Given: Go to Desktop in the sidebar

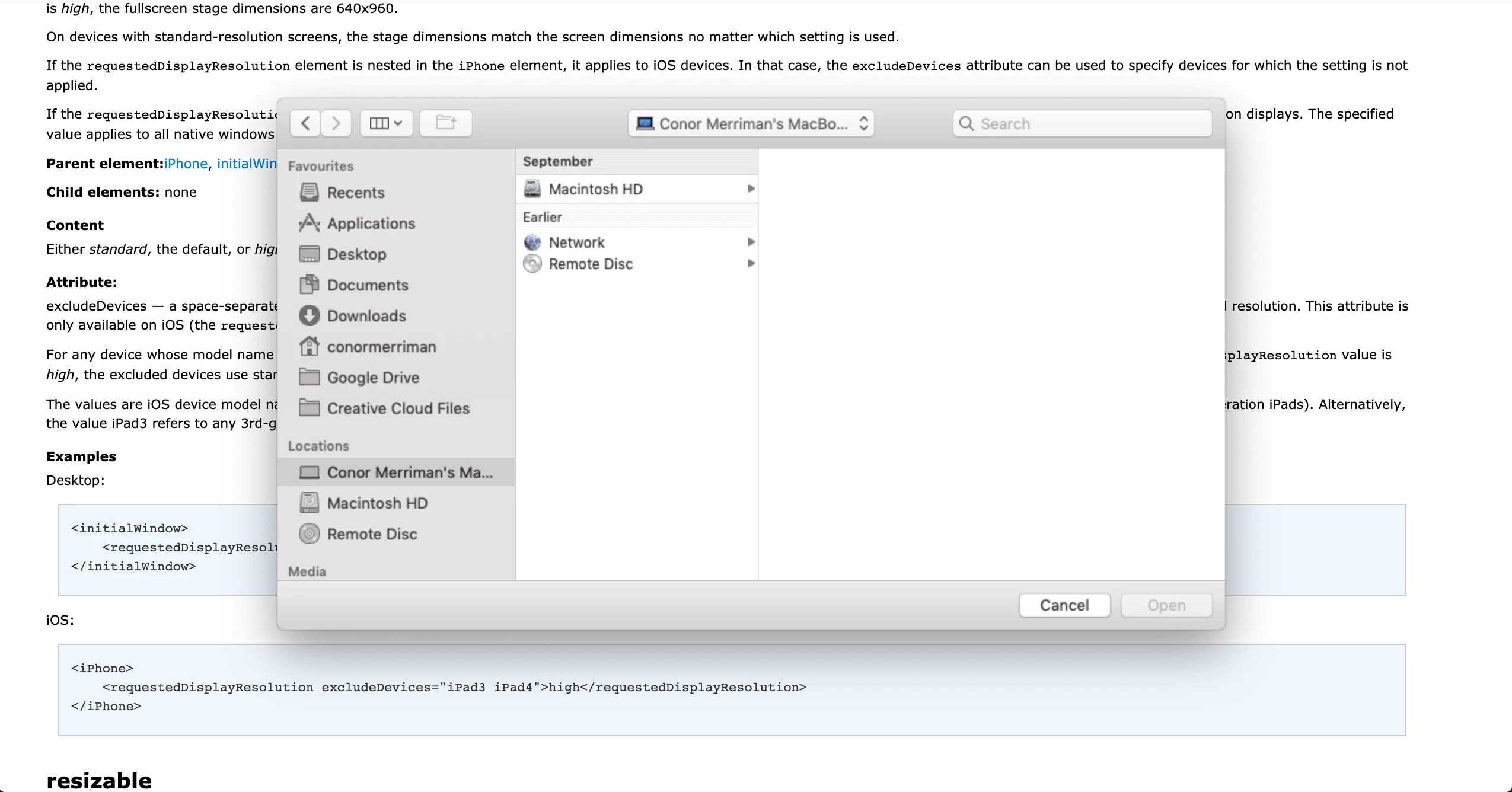Looking at the screenshot, I should tap(356, 254).
